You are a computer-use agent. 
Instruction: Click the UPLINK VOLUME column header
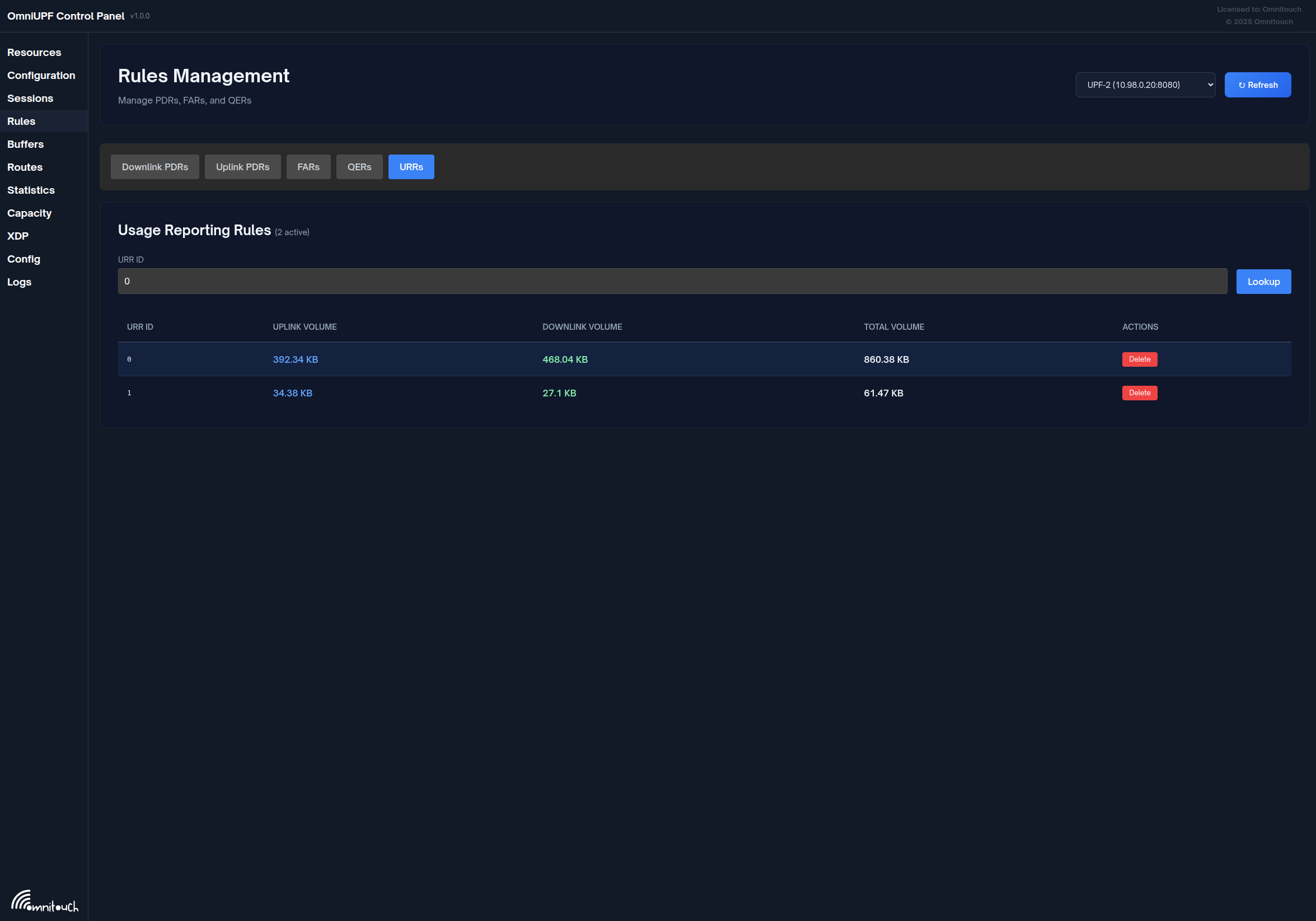tap(305, 326)
